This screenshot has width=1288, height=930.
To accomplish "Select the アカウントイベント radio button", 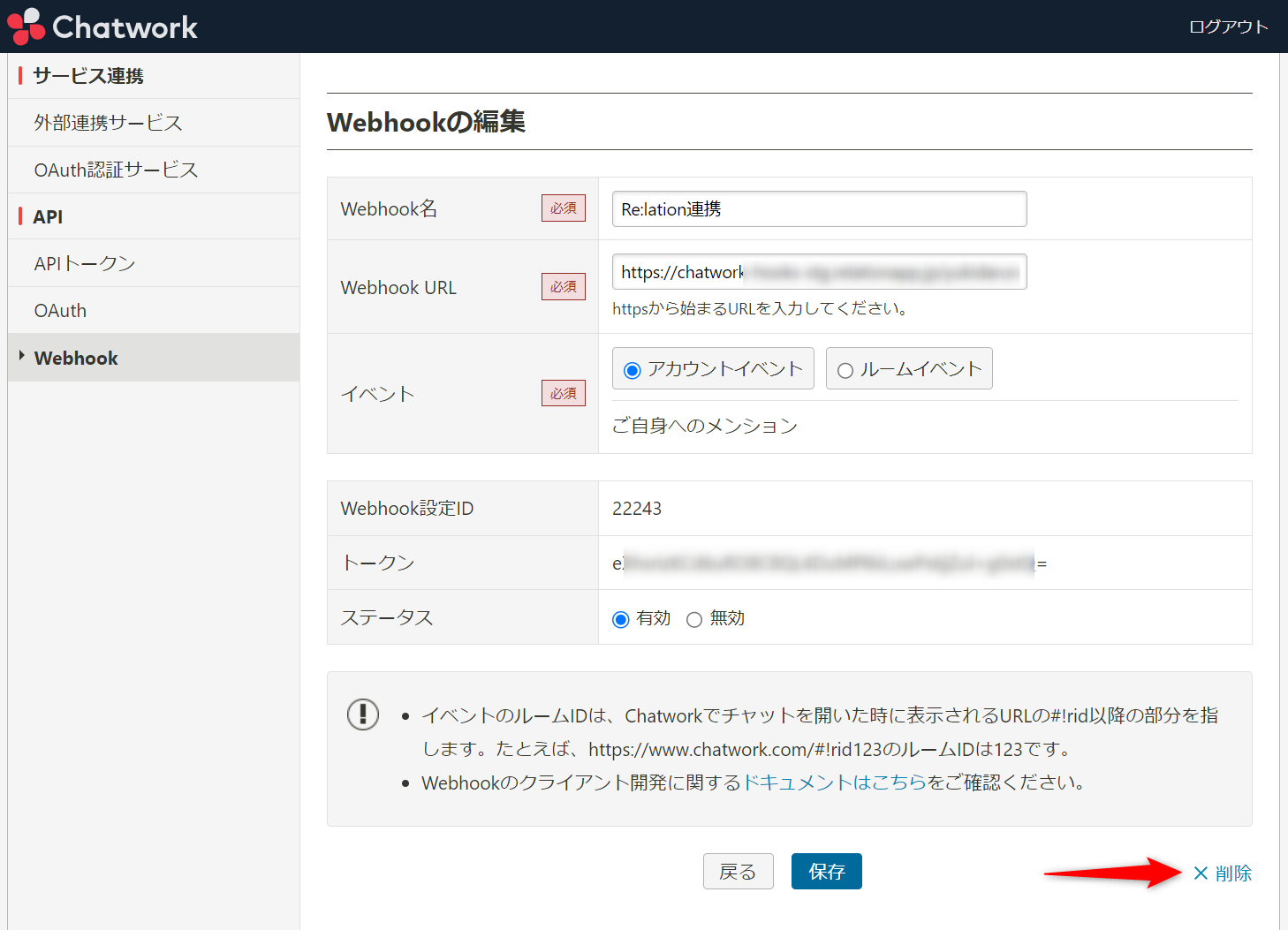I will [x=632, y=370].
